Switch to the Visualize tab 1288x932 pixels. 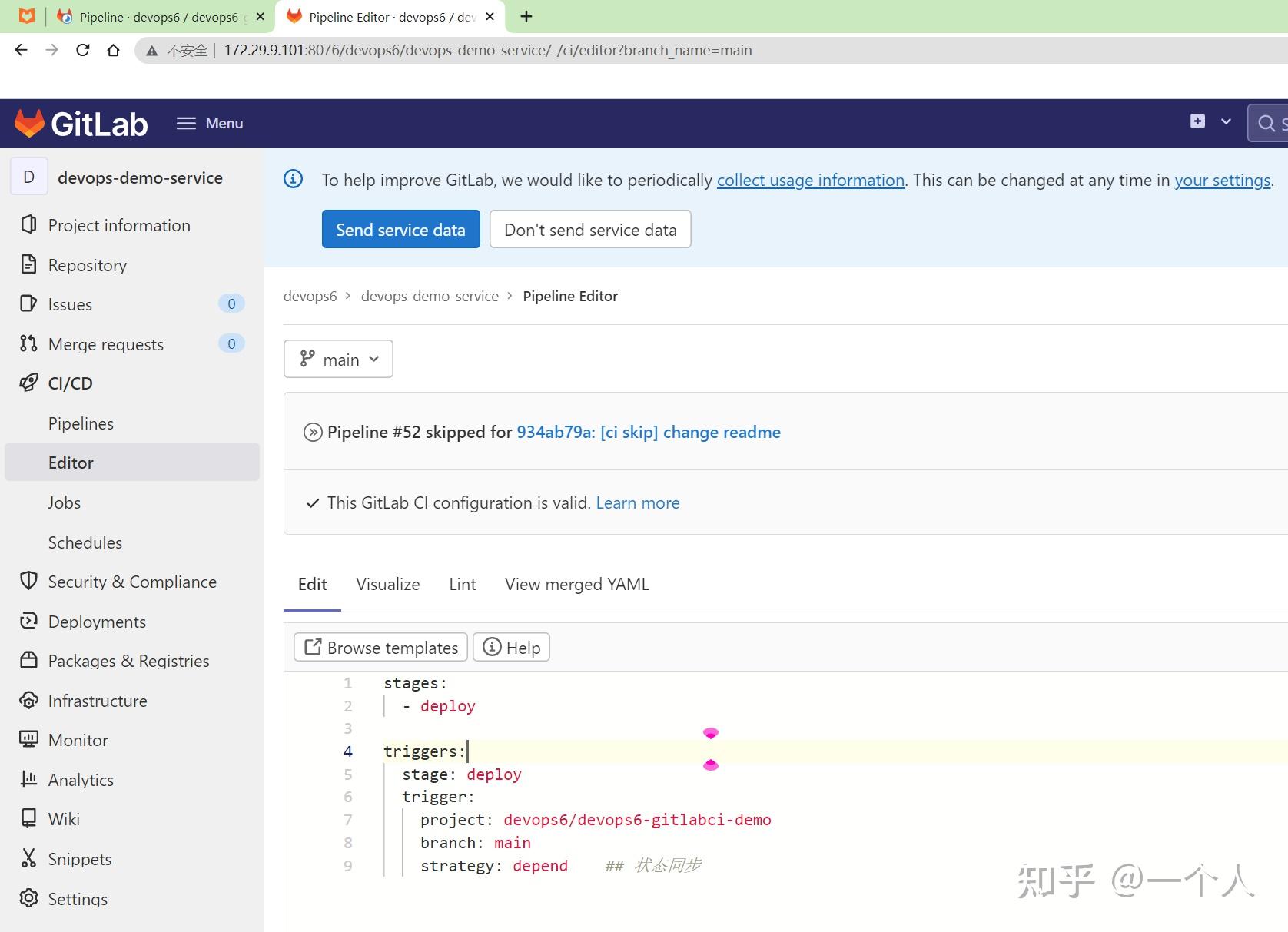(387, 584)
